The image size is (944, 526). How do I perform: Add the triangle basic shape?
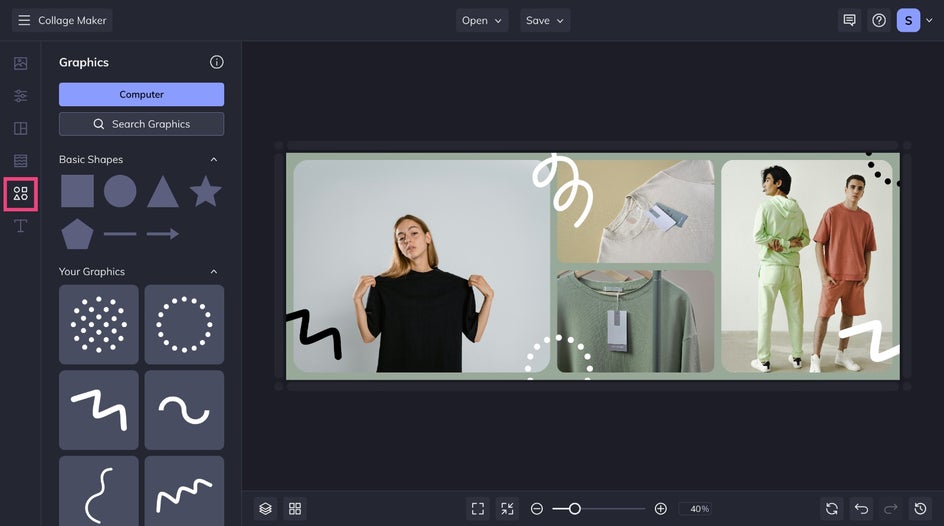pos(163,191)
